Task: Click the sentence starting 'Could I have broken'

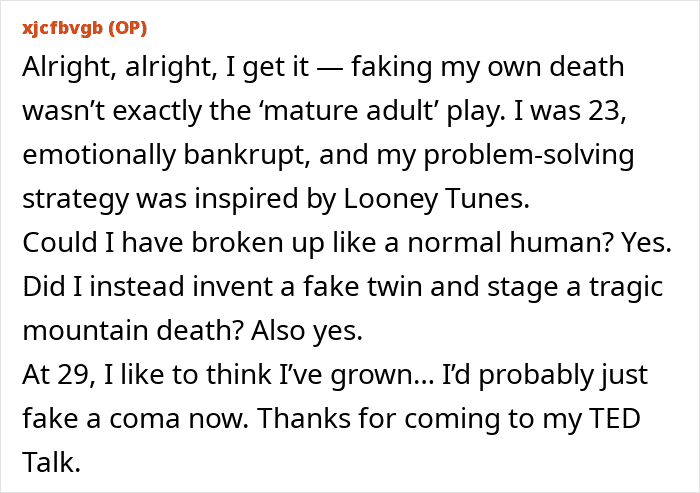Action: tap(347, 243)
